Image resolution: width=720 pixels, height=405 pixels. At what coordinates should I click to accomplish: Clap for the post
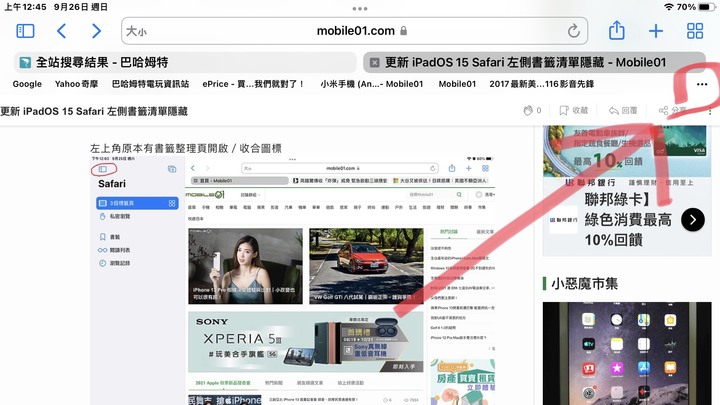[x=532, y=110]
